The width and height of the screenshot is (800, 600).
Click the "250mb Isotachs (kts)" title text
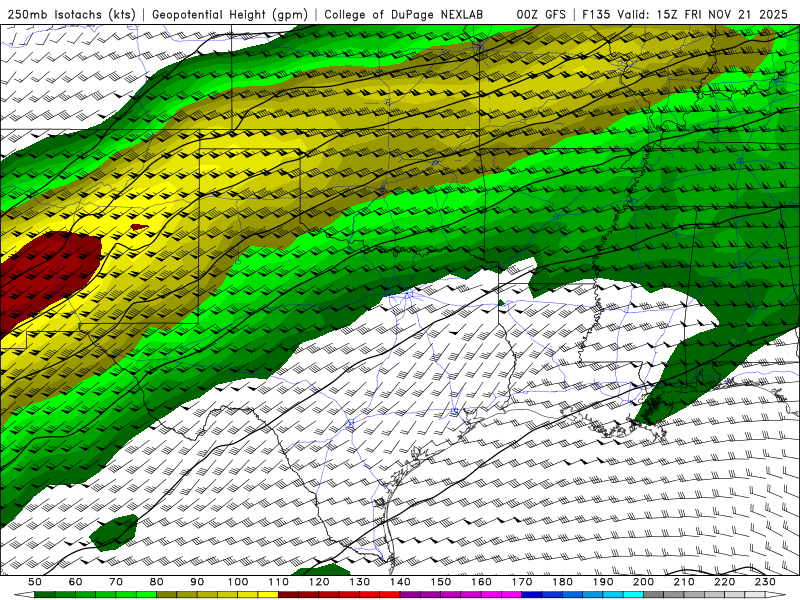point(72,14)
